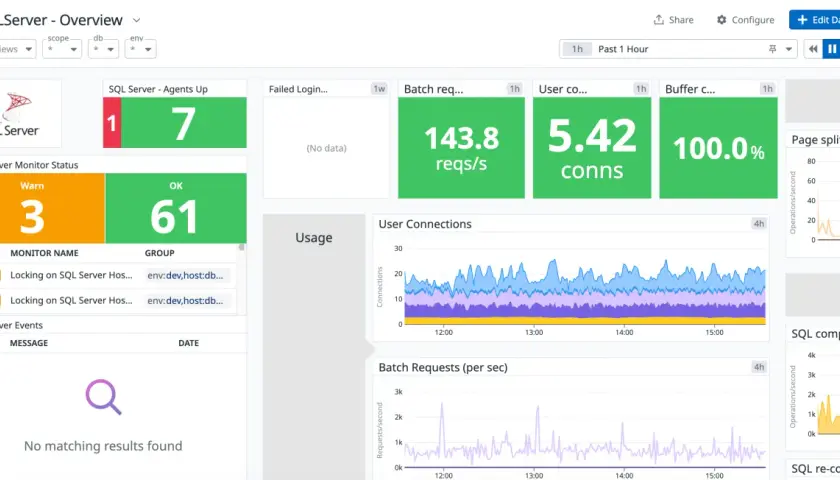Click the Edit Dashboard button

[x=815, y=20]
